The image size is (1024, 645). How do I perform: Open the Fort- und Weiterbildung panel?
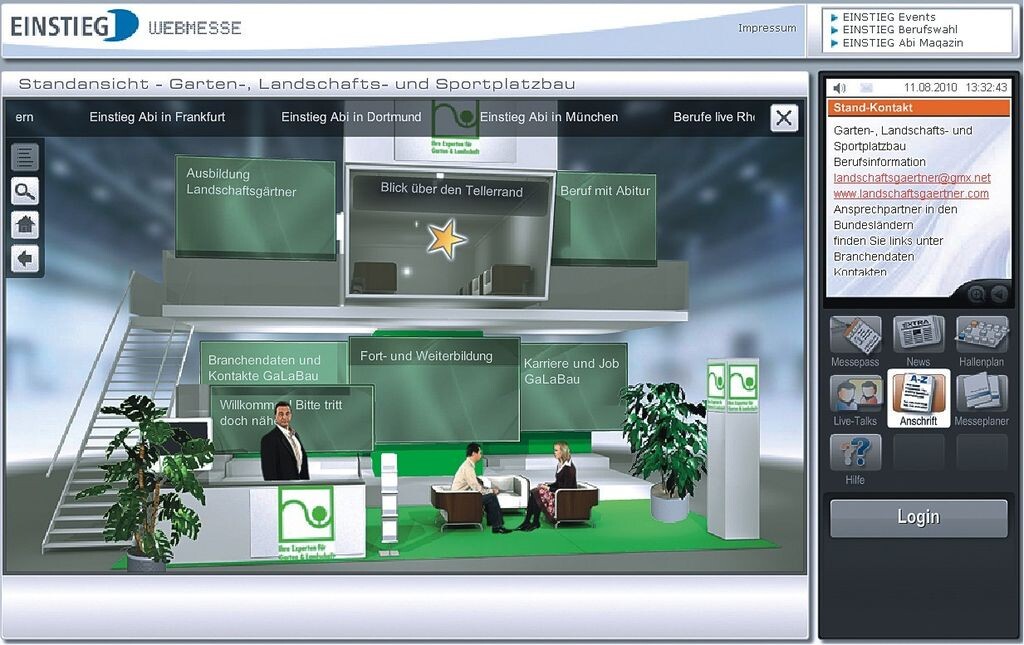434,389
